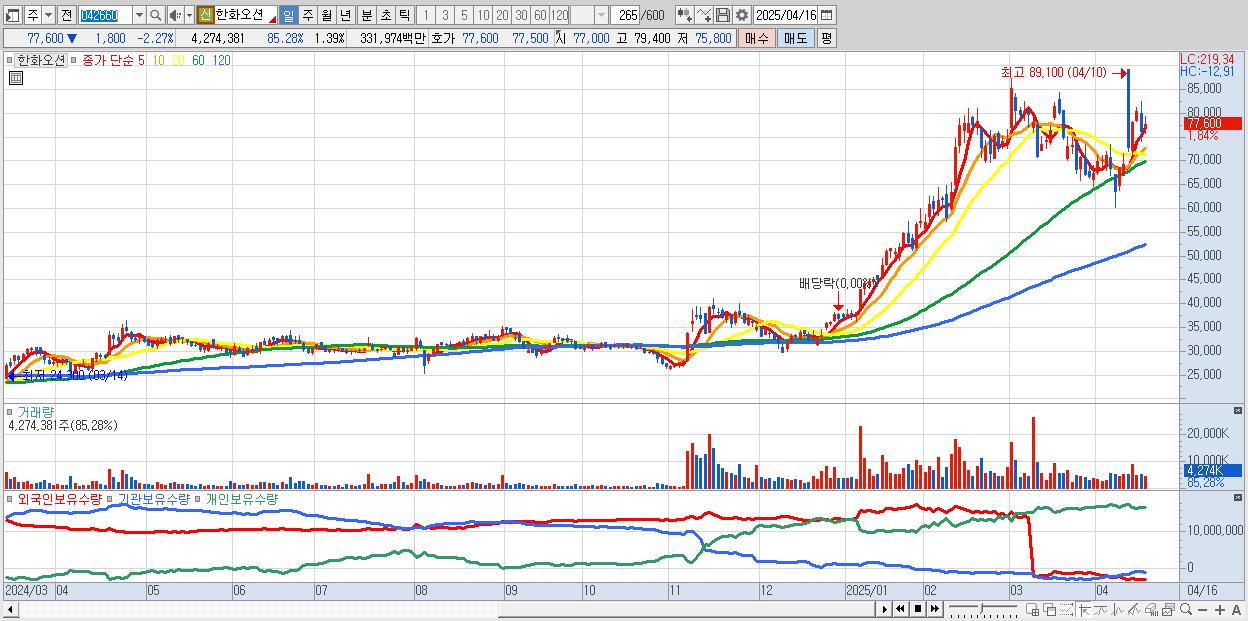Click the 외국인보유수량 indicator label
Screen dimensions: 1248x621
[59, 498]
